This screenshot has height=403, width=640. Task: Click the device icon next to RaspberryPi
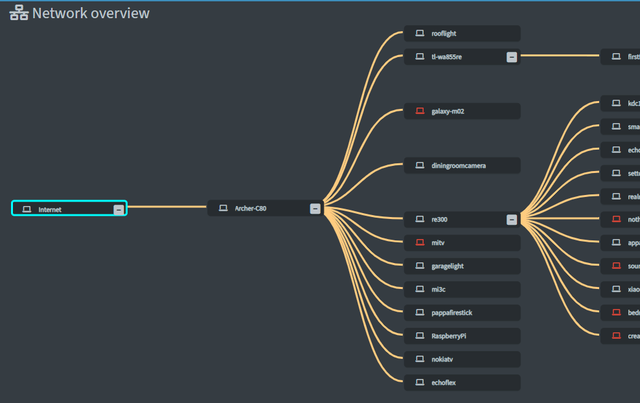420,336
